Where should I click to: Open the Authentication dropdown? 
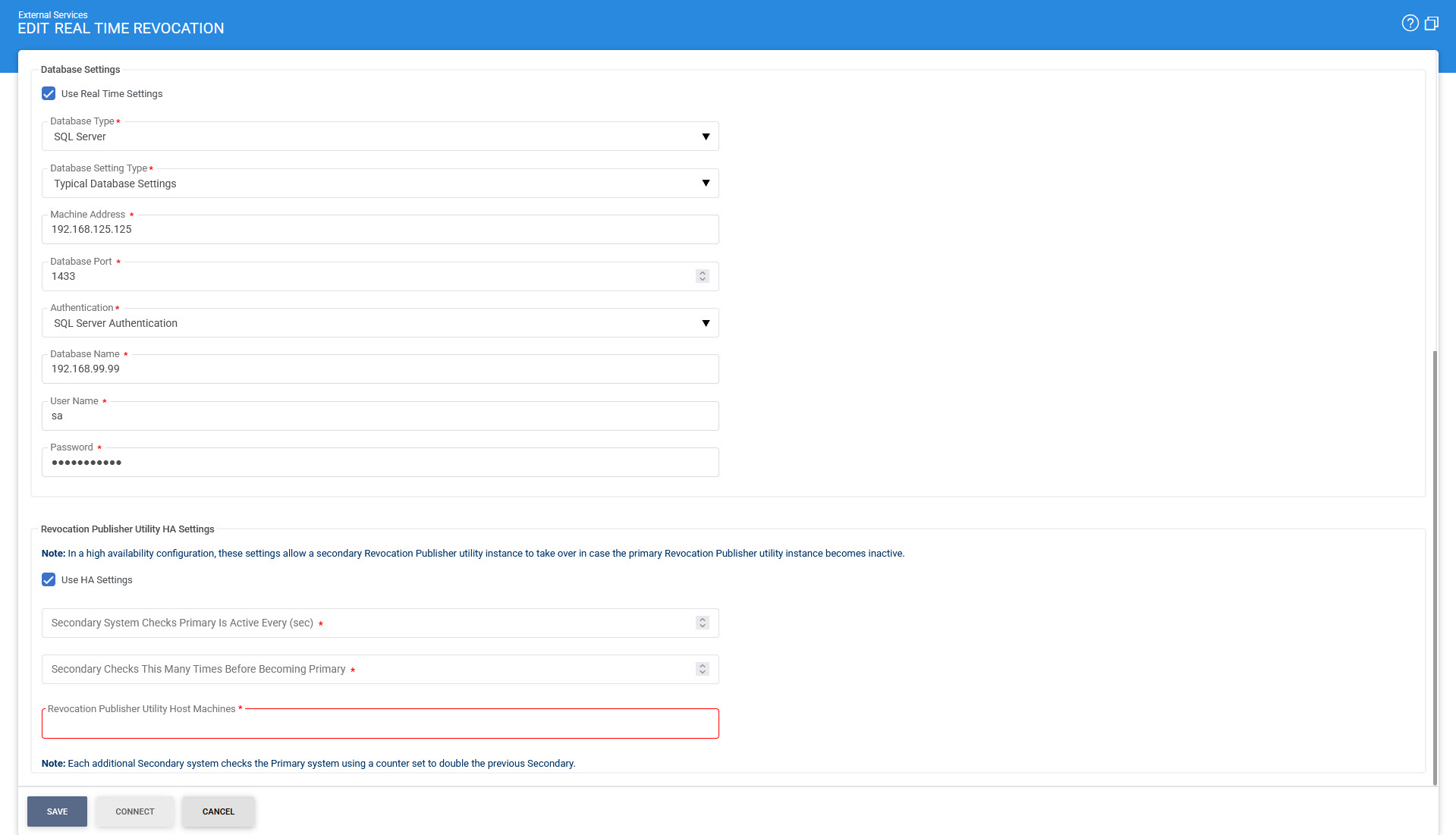pos(379,323)
